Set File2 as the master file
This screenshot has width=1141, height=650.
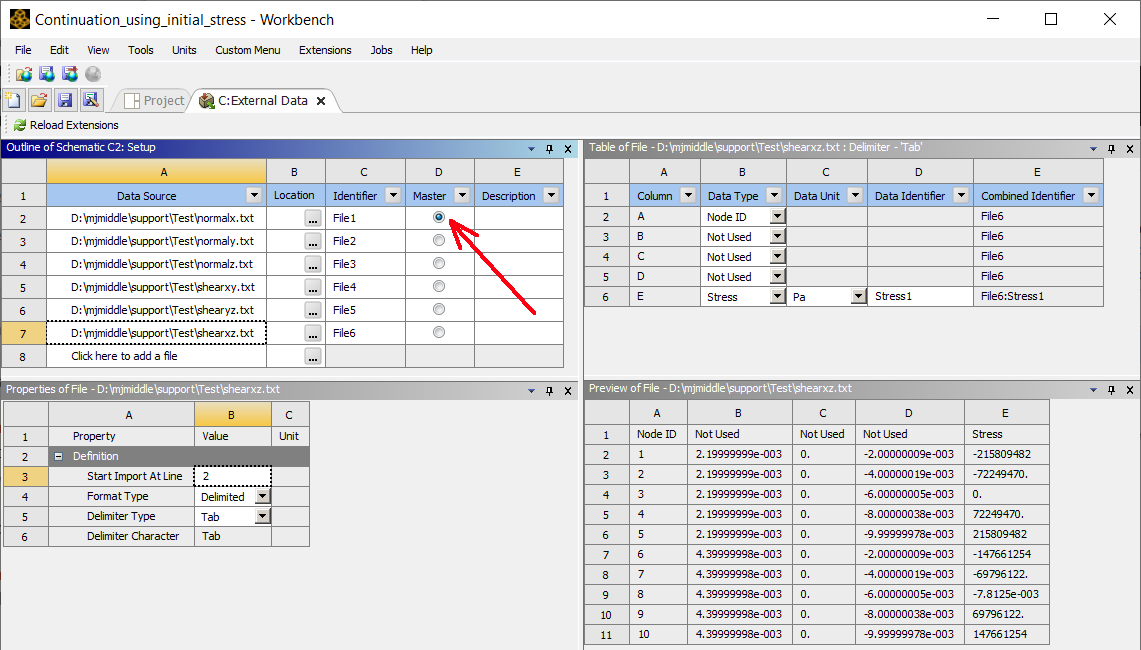click(x=439, y=240)
